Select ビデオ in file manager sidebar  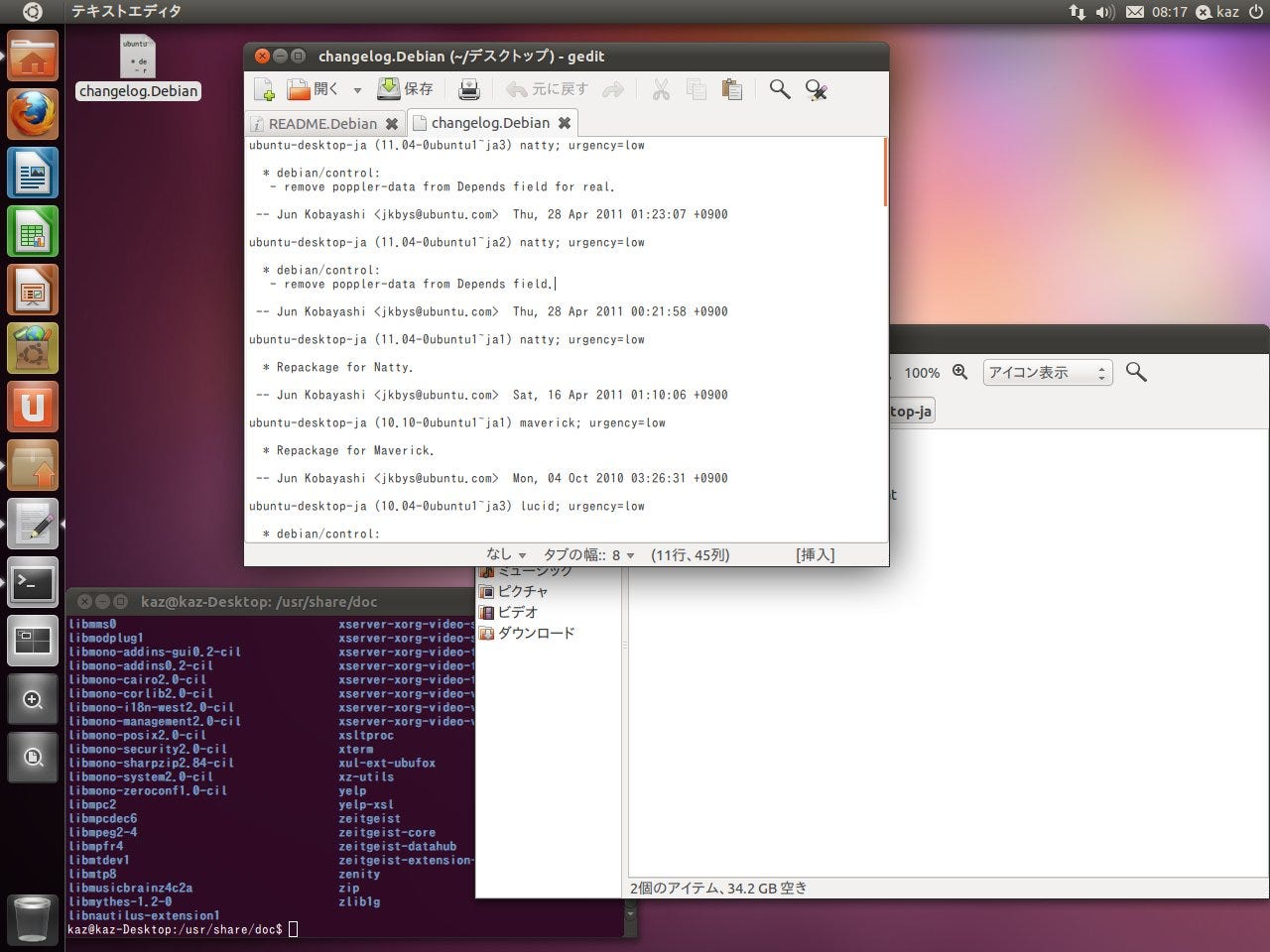(x=509, y=612)
